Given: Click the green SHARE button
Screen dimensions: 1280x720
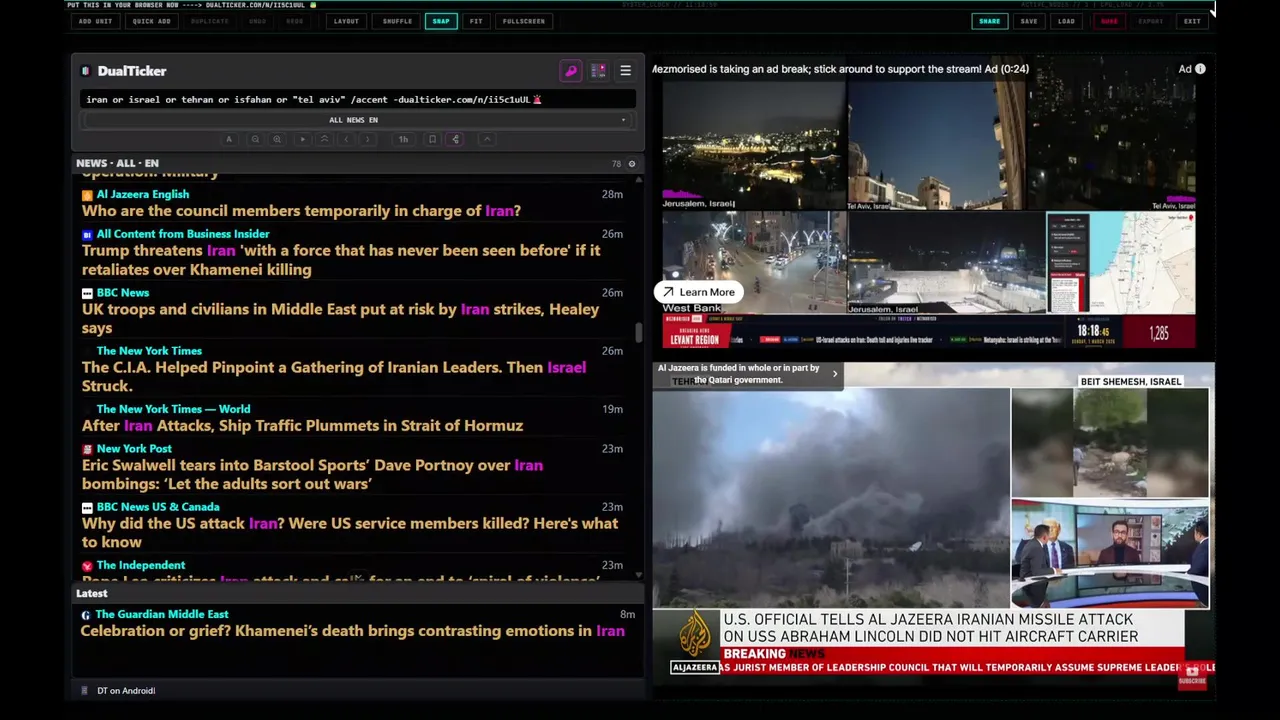Looking at the screenshot, I should click(x=989, y=21).
